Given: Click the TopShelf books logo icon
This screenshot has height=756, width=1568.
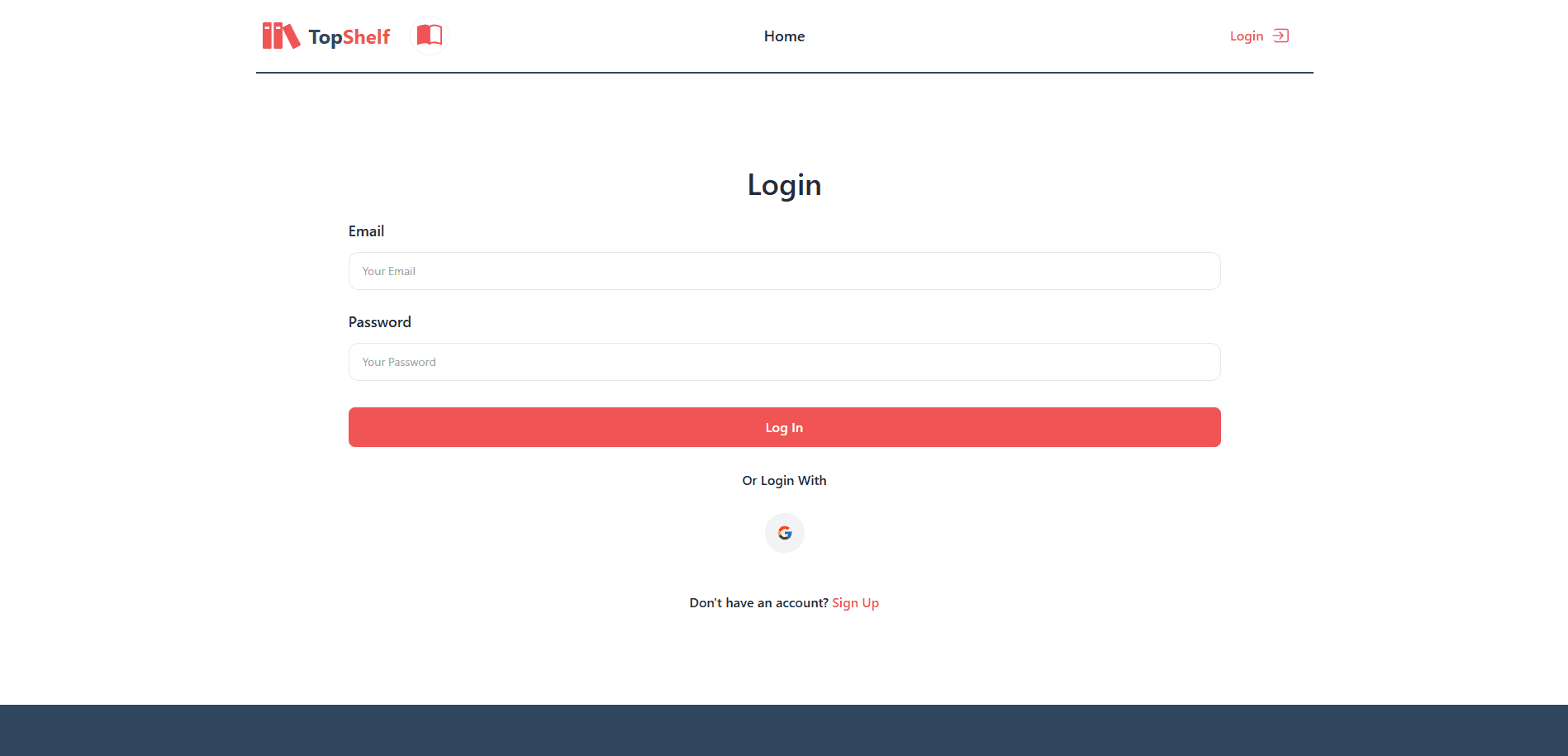Looking at the screenshot, I should 281,36.
